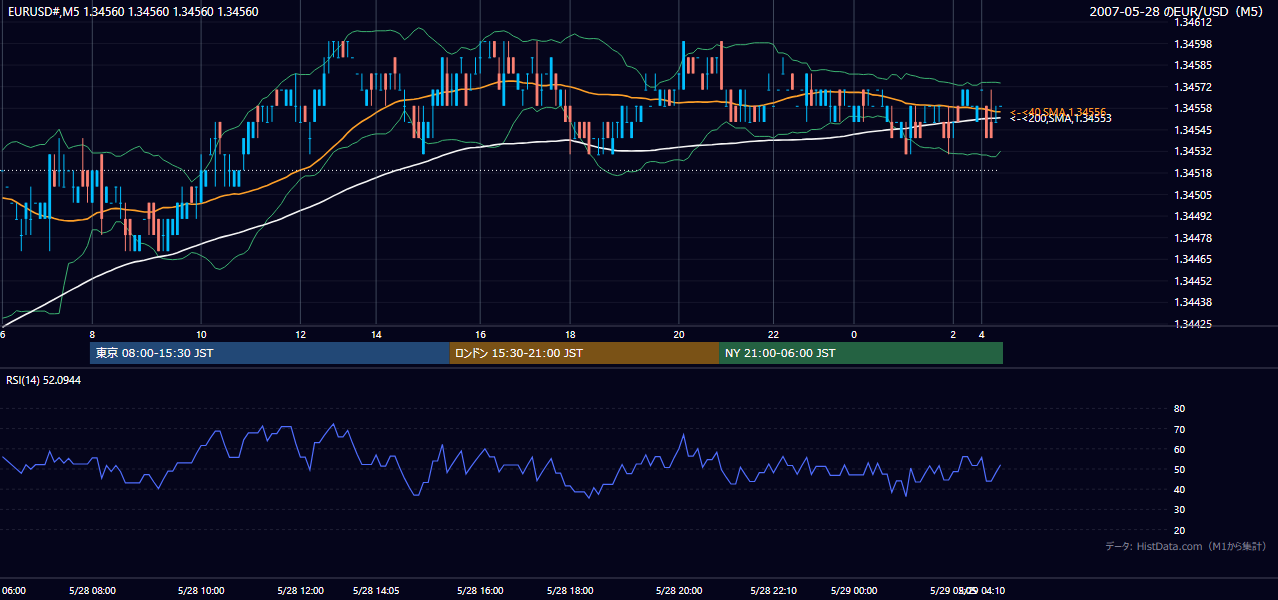Click price axis label 1.34505
The height and width of the screenshot is (600, 1278).
pos(1195,195)
